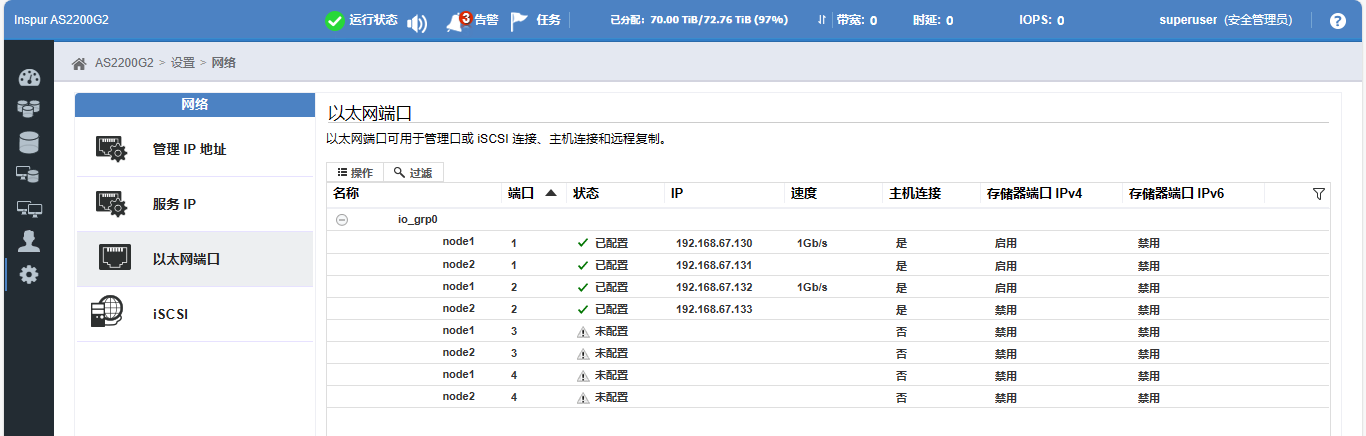The image size is (1366, 436).
Task: Open the column filter funnel icon
Action: 1318,194
